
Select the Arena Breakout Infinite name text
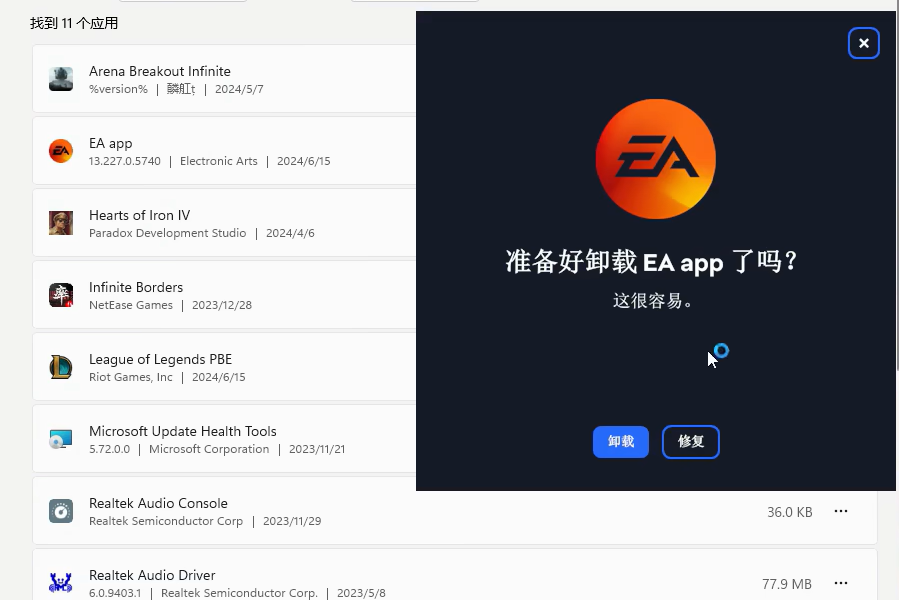pos(160,71)
